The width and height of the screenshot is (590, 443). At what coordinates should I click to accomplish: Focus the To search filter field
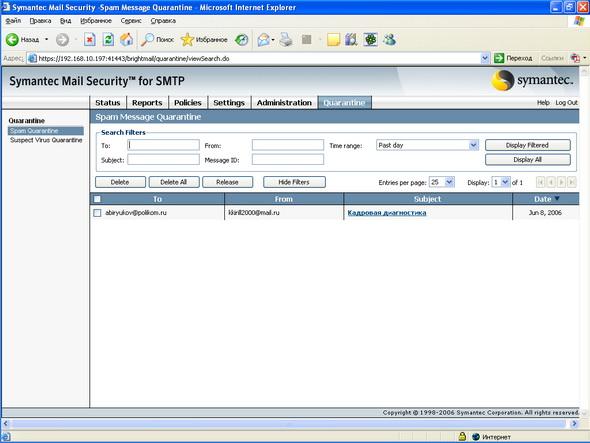[163, 145]
